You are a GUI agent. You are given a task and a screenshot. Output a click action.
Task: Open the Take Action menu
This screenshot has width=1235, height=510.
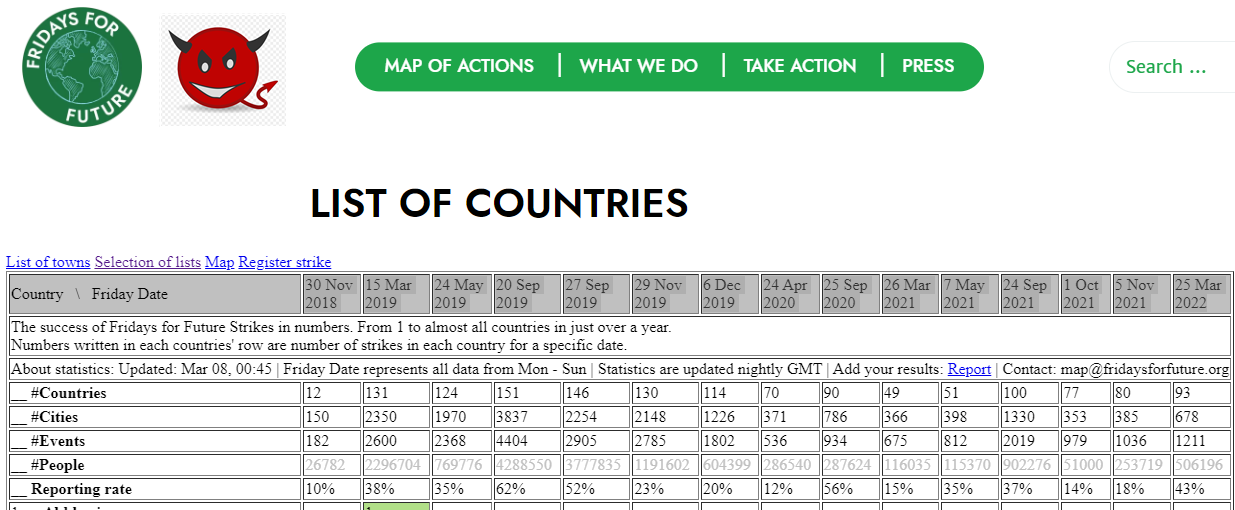800,66
